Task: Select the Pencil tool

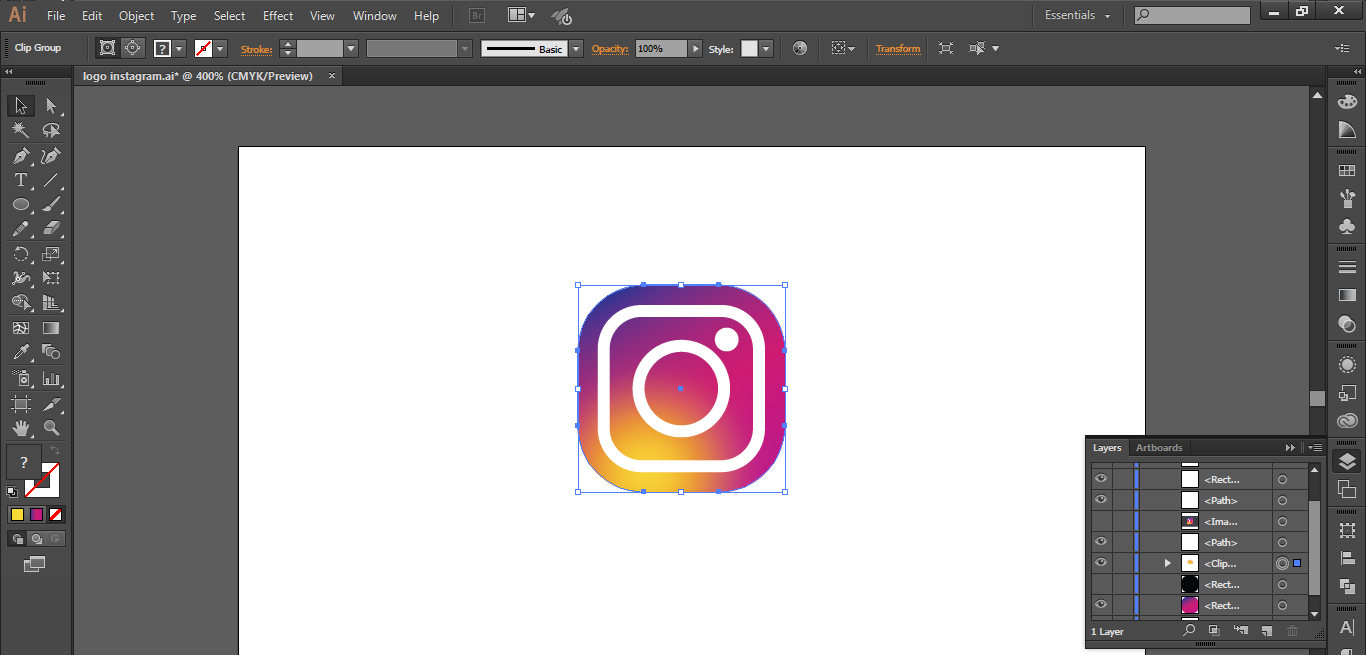Action: tap(20, 229)
